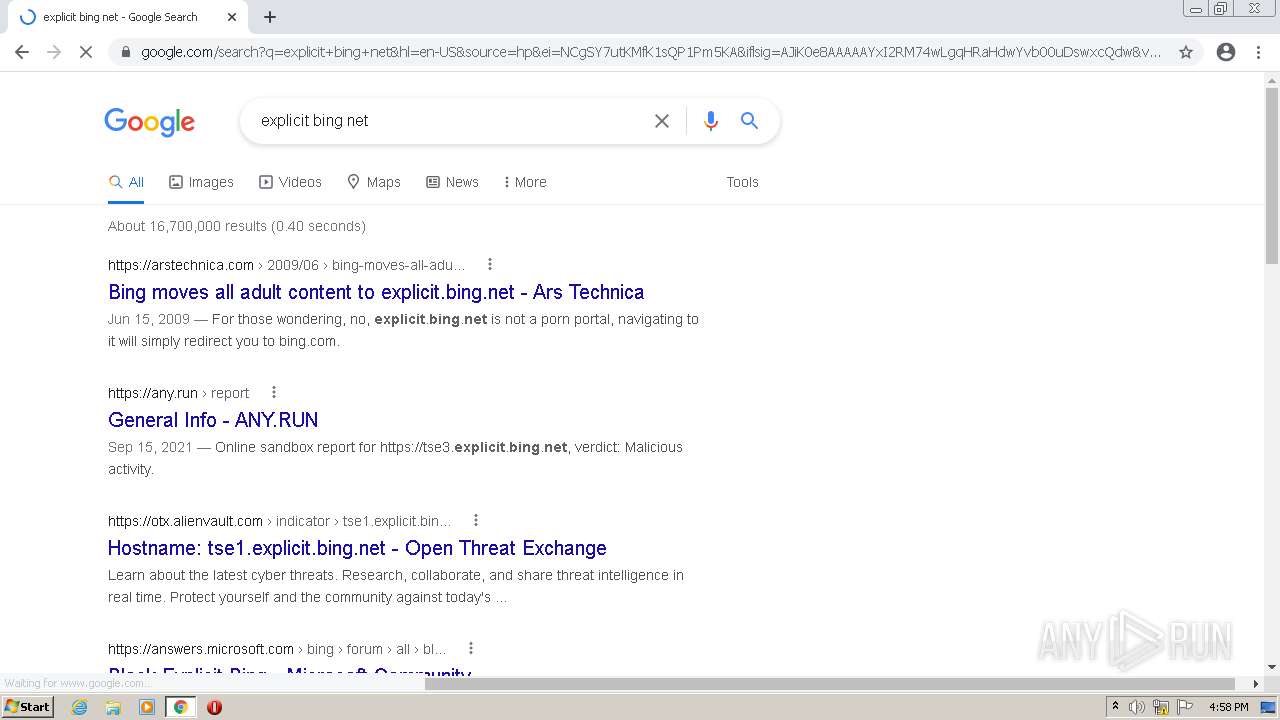
Task: Open Windows Start menu
Action: [28, 707]
